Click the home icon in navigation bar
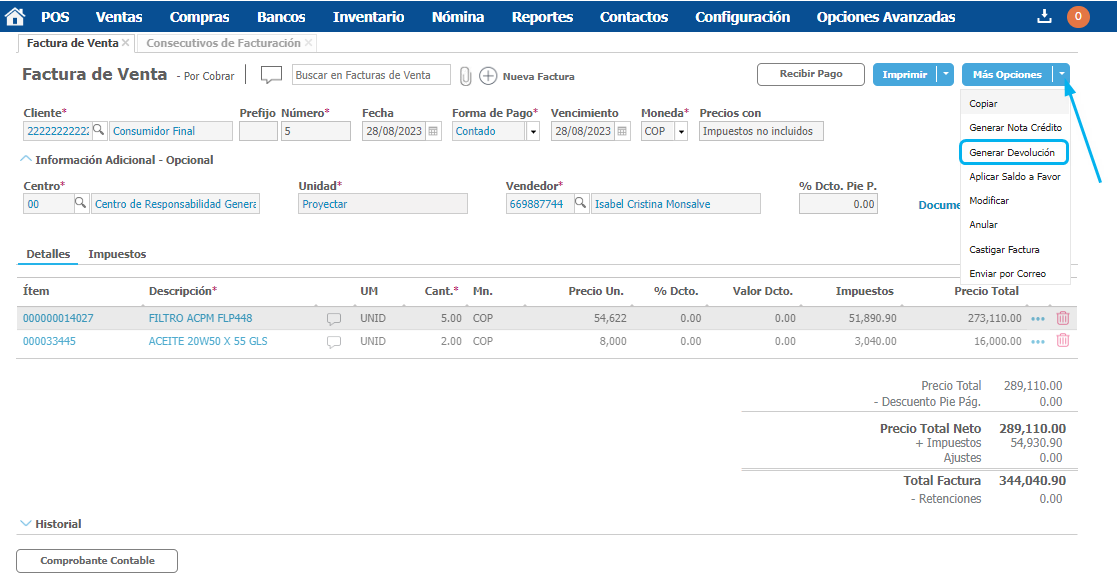Image resolution: width=1117 pixels, height=580 pixels. [15, 16]
